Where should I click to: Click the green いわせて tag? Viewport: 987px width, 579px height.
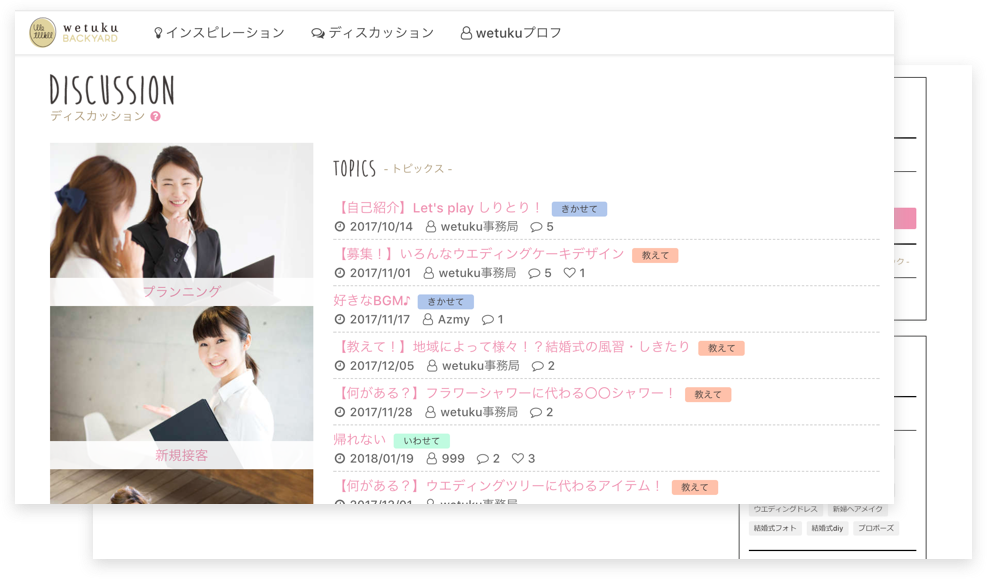point(421,440)
